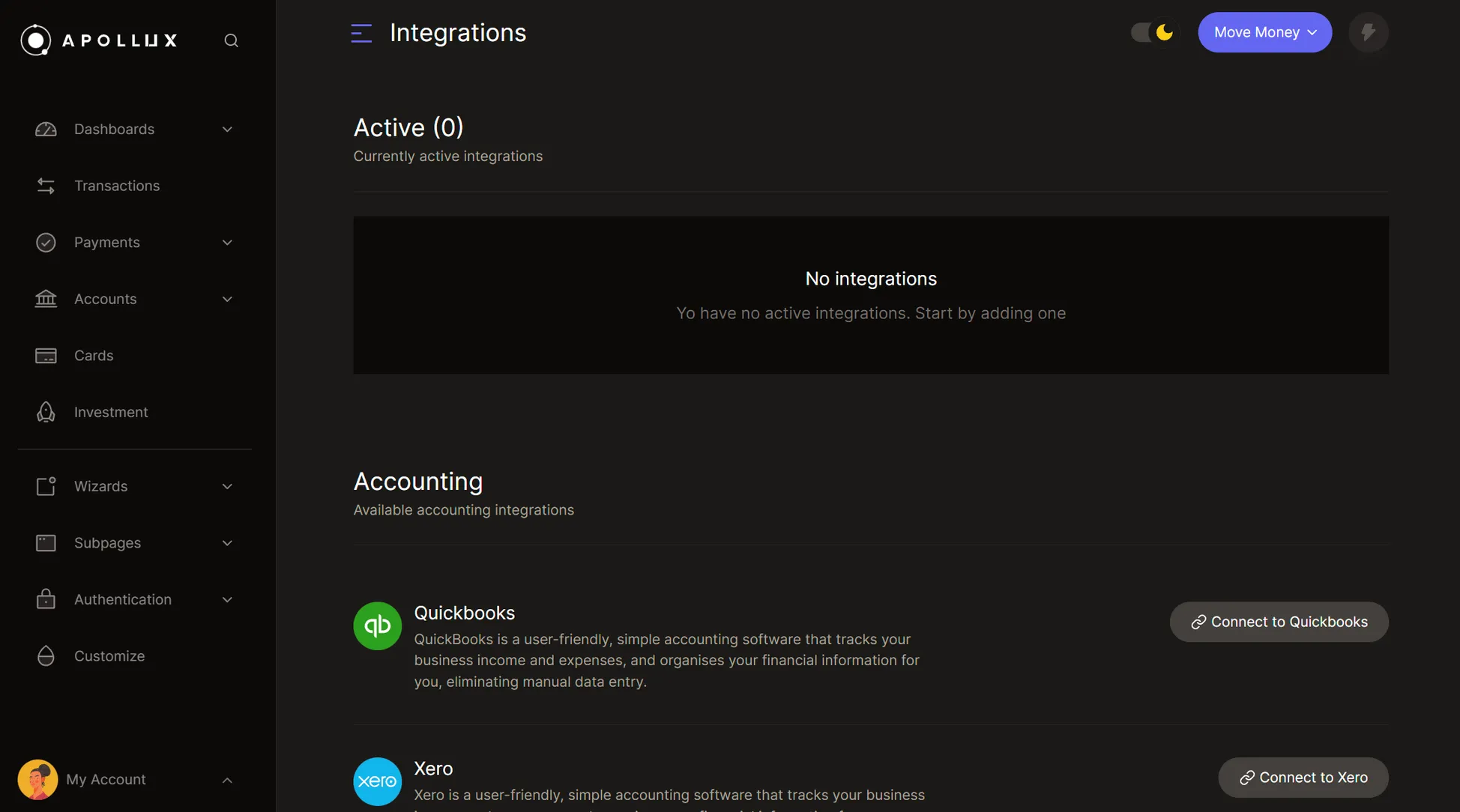Expand the Authentication chevron

(x=227, y=599)
